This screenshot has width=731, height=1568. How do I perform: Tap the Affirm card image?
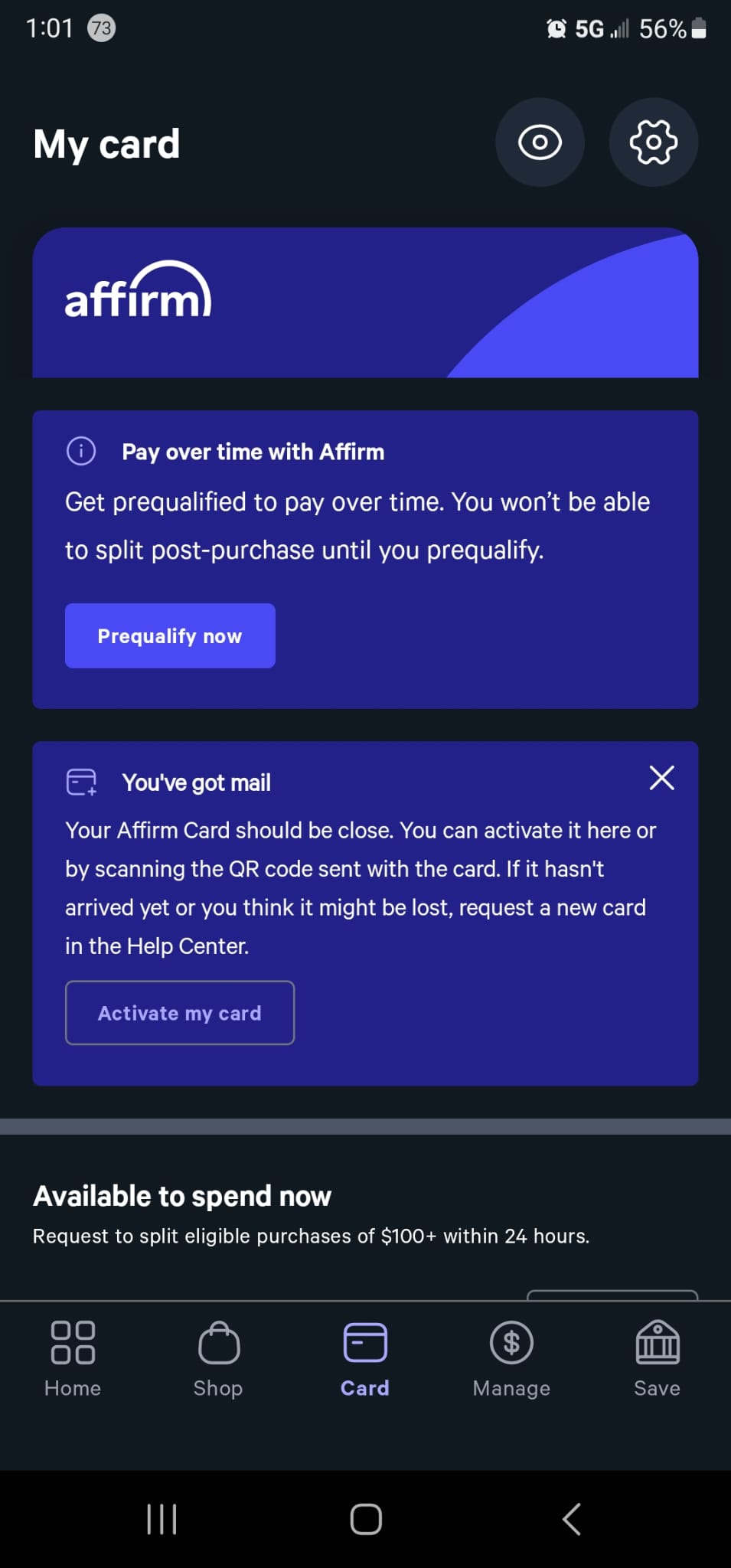365,302
